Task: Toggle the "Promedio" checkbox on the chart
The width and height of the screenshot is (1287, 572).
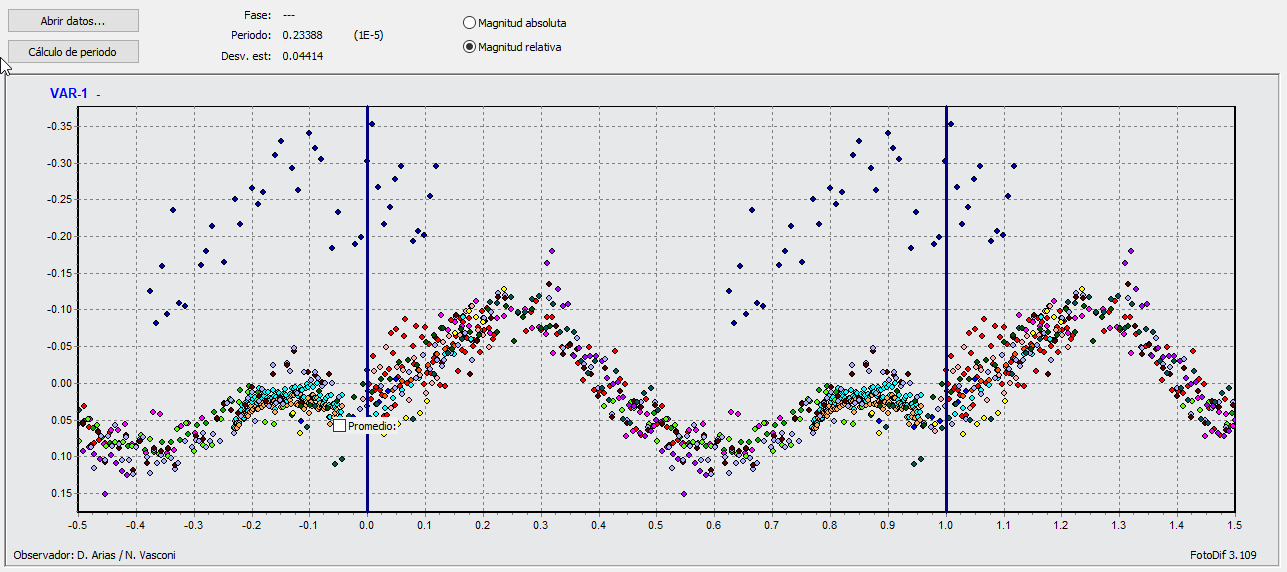Action: pyautogui.click(x=340, y=426)
